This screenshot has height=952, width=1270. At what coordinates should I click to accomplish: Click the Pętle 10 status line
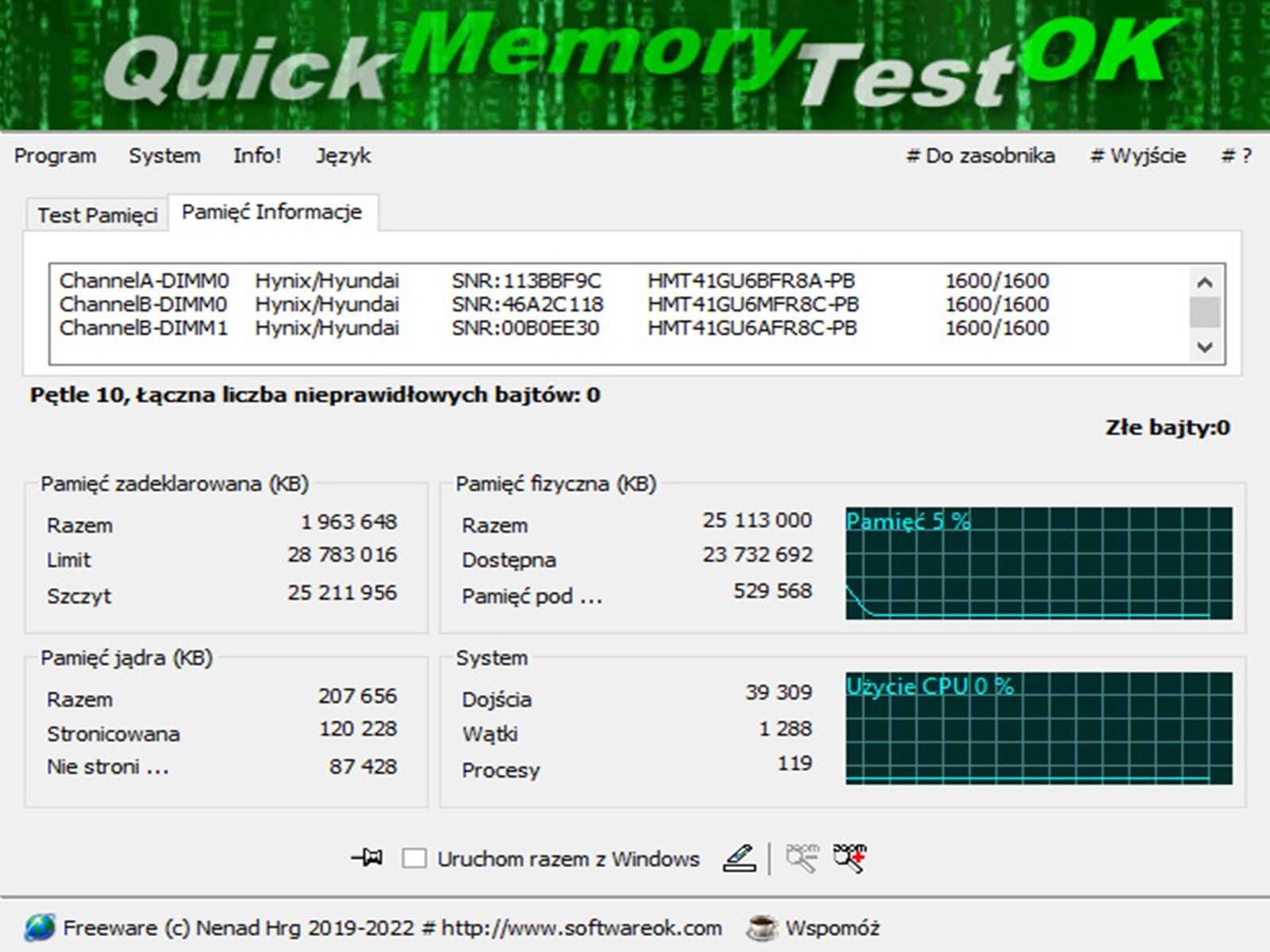coord(315,395)
